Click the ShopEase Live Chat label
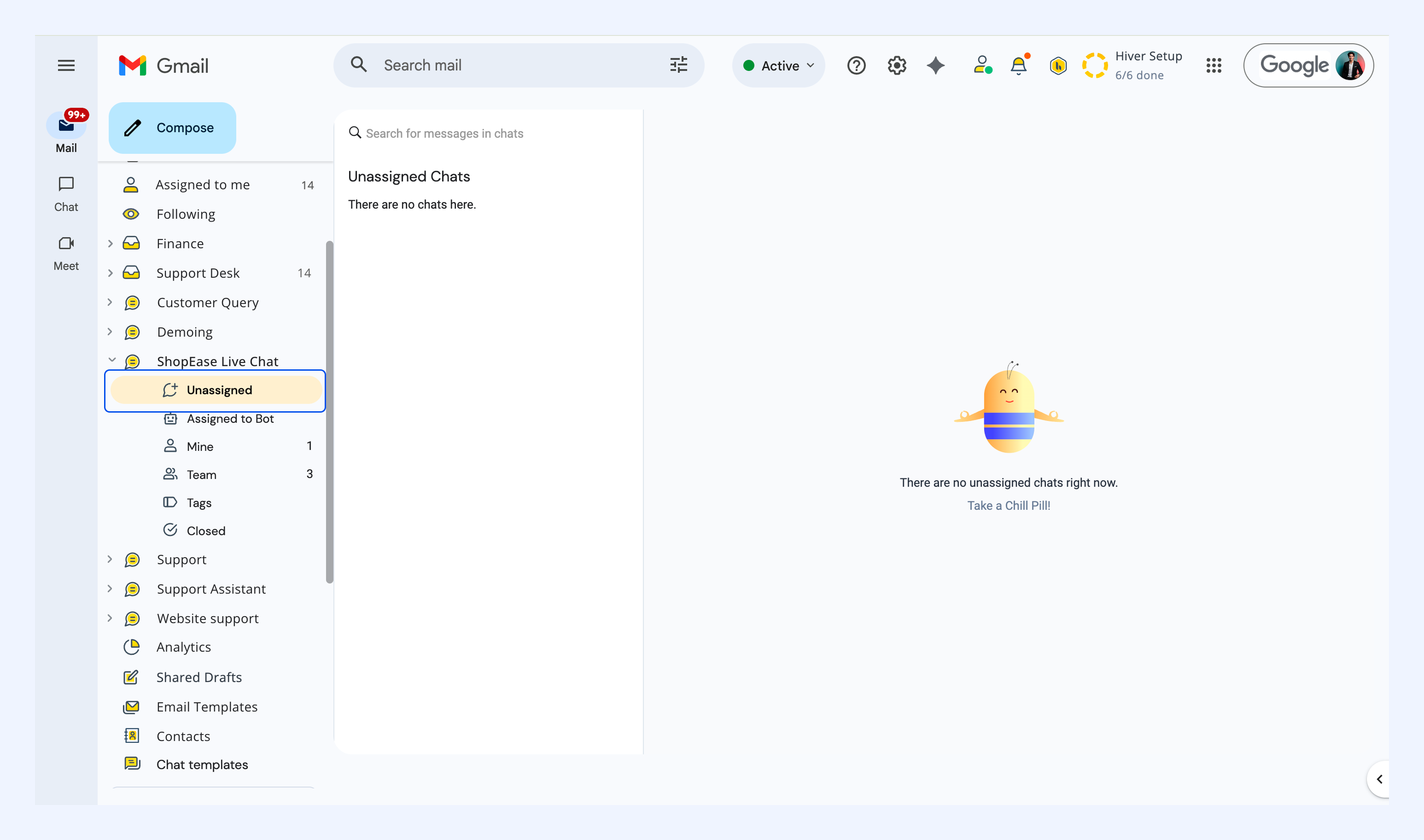1424x840 pixels. point(217,362)
